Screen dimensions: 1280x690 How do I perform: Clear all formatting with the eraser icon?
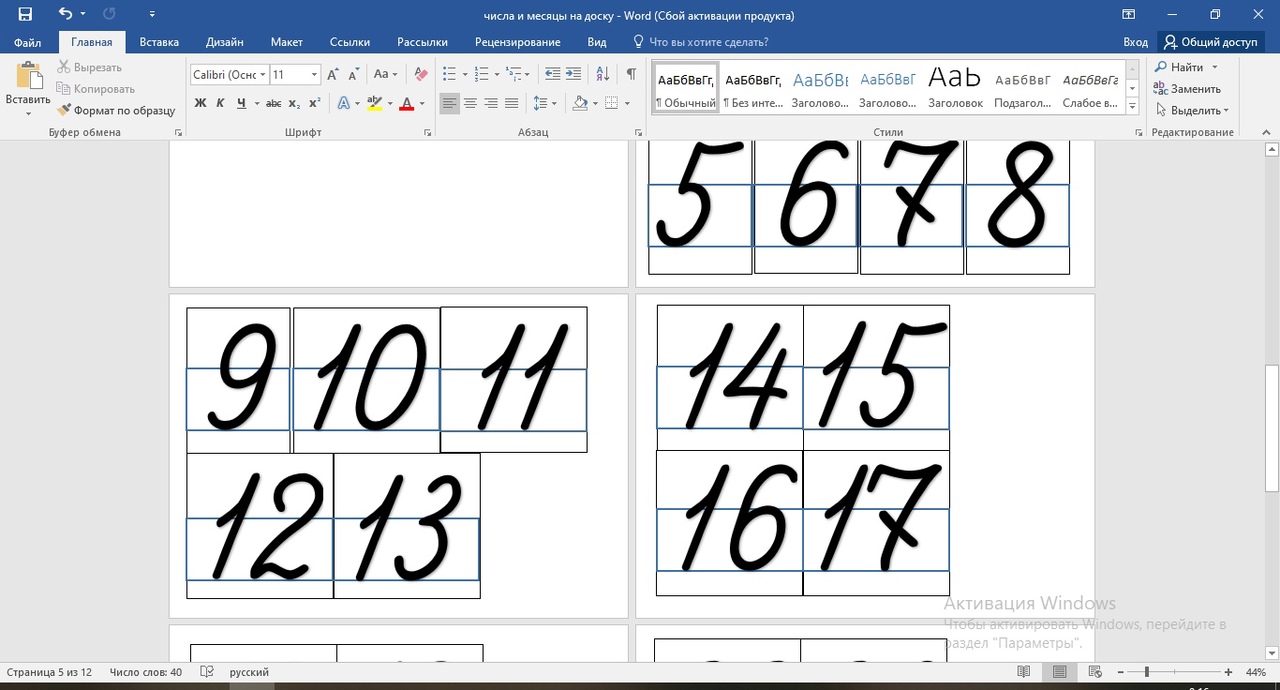(421, 74)
